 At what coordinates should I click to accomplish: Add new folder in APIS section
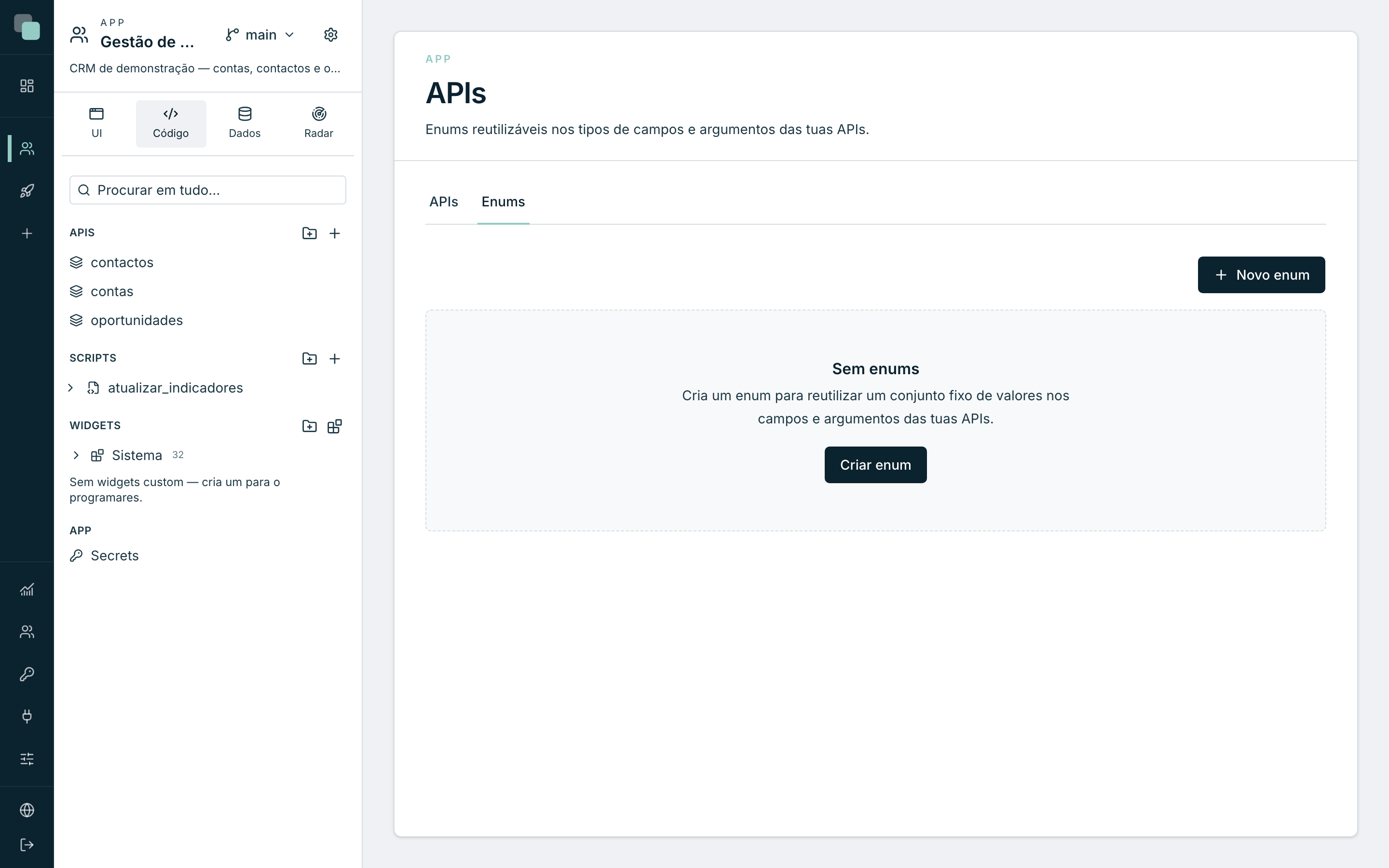(x=309, y=233)
